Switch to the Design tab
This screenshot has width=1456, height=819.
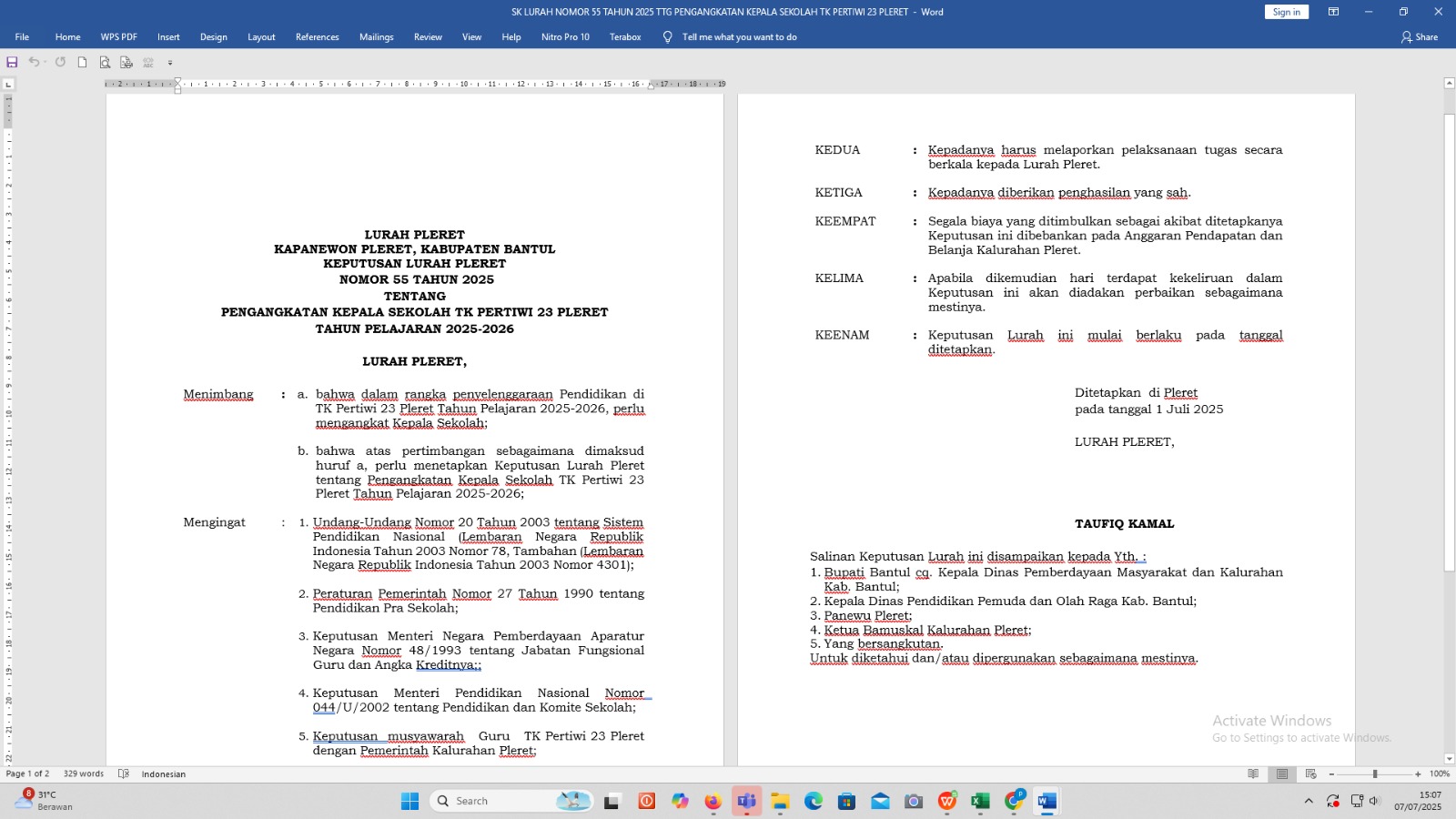click(x=214, y=37)
